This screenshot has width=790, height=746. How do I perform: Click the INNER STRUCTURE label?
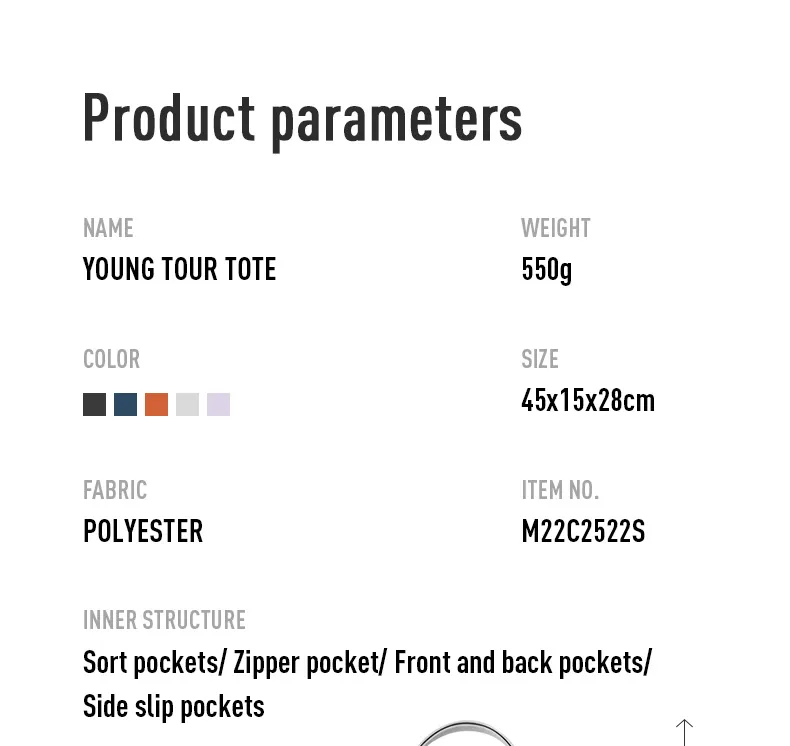(164, 620)
